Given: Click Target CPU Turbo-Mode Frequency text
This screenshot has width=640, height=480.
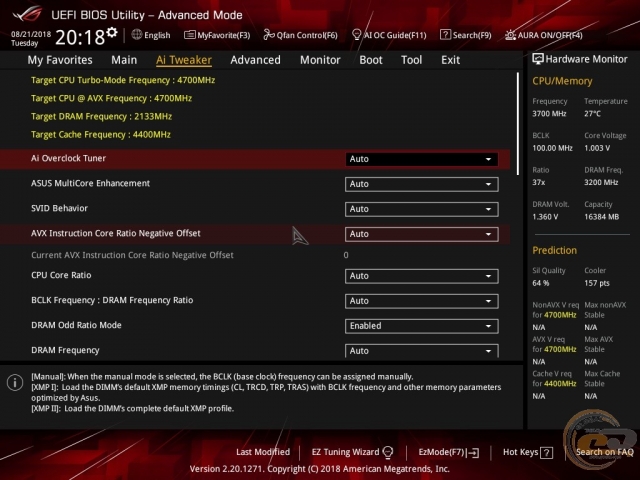Looking at the screenshot, I should coord(123,80).
